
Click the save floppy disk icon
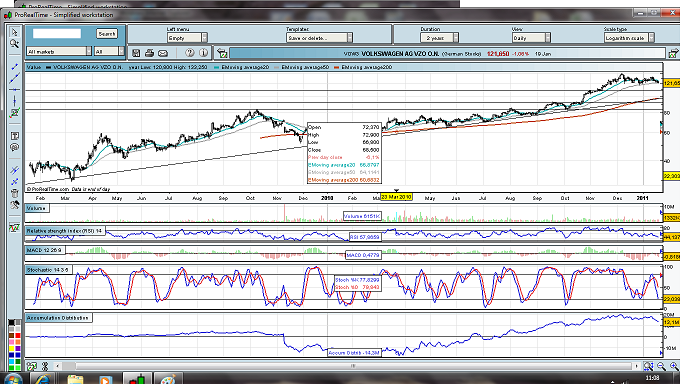[136, 53]
